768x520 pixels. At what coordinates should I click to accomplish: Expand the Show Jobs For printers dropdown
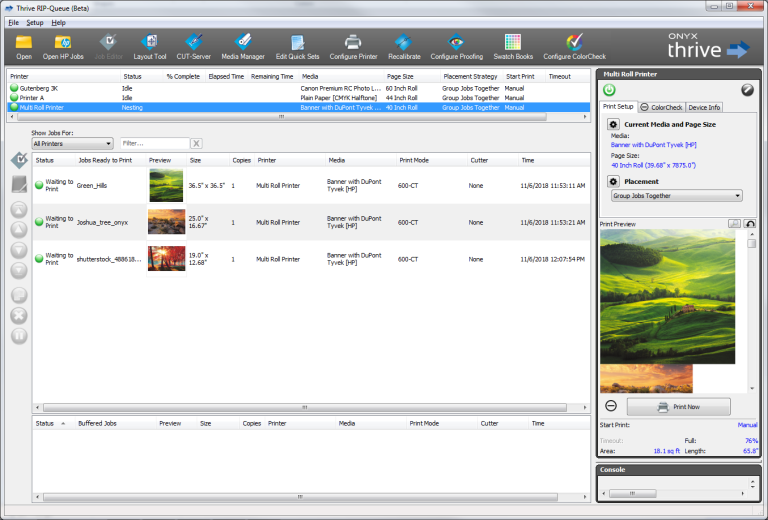[72, 144]
